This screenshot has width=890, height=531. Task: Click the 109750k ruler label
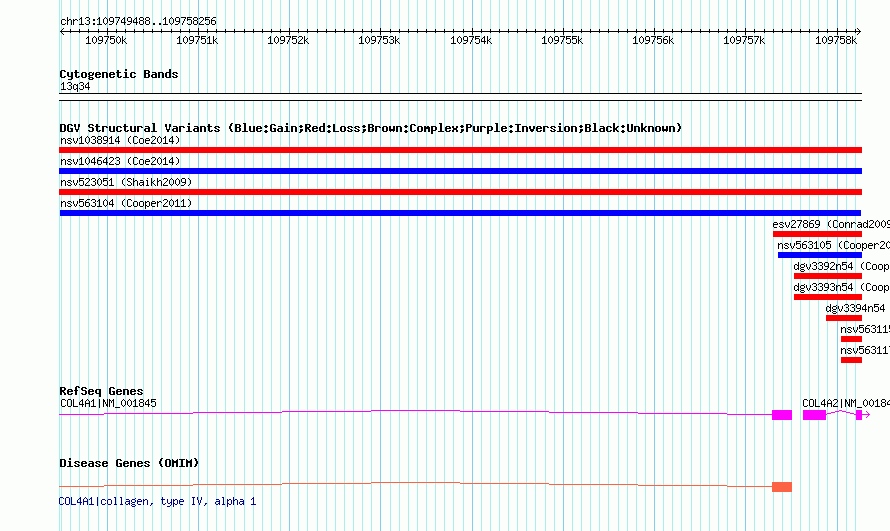click(106, 40)
